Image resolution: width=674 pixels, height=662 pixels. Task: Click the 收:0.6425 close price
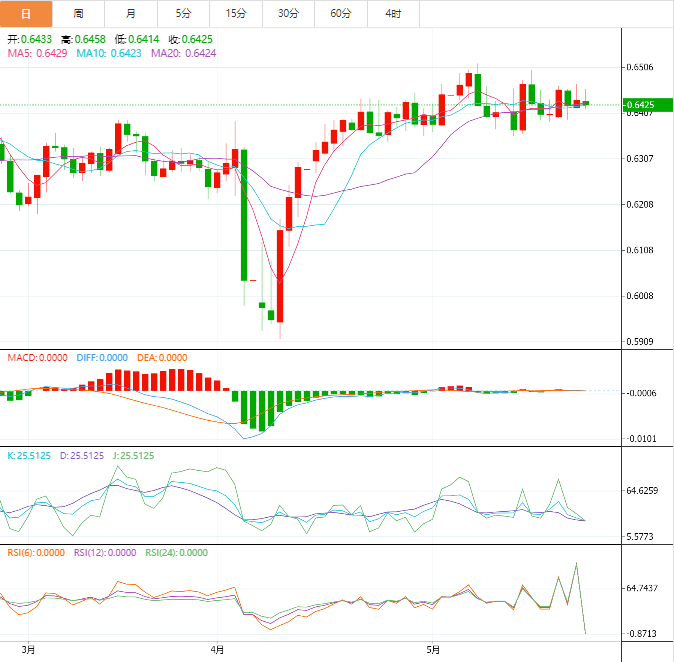click(x=190, y=40)
